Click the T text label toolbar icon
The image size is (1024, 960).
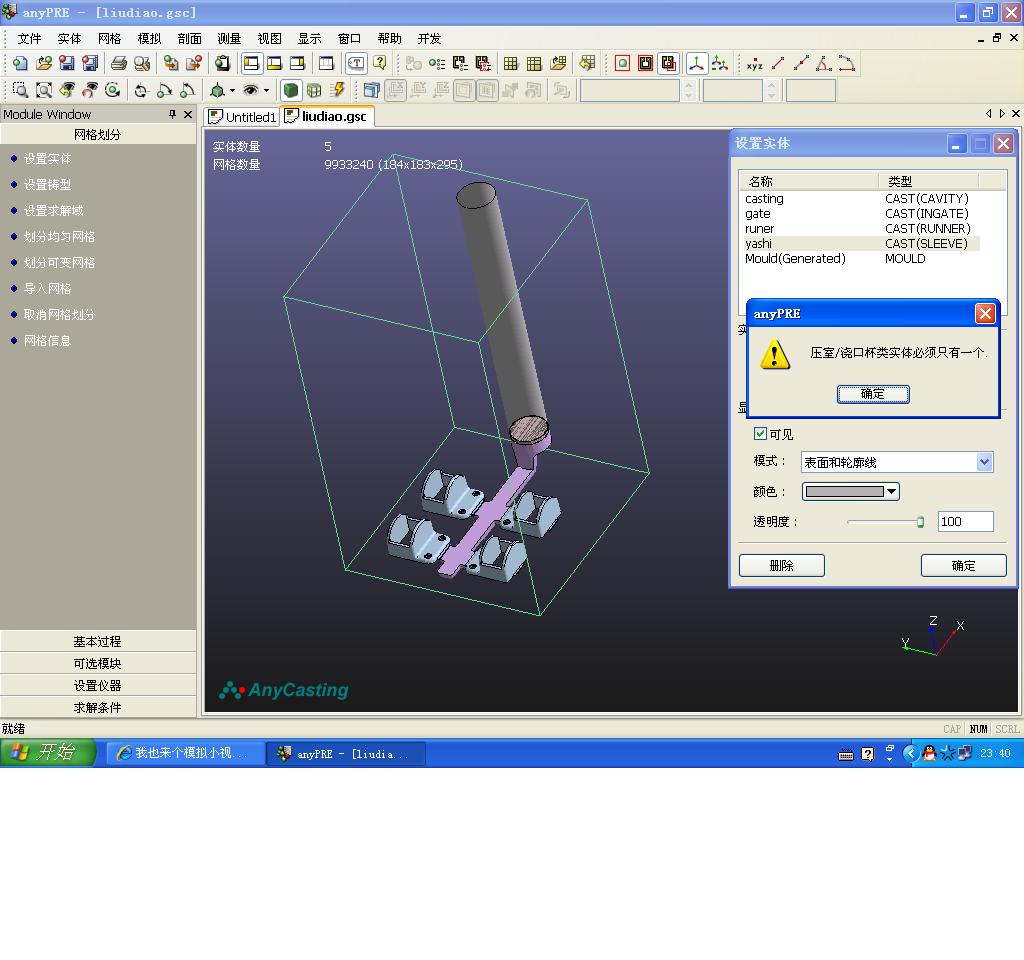coord(356,63)
